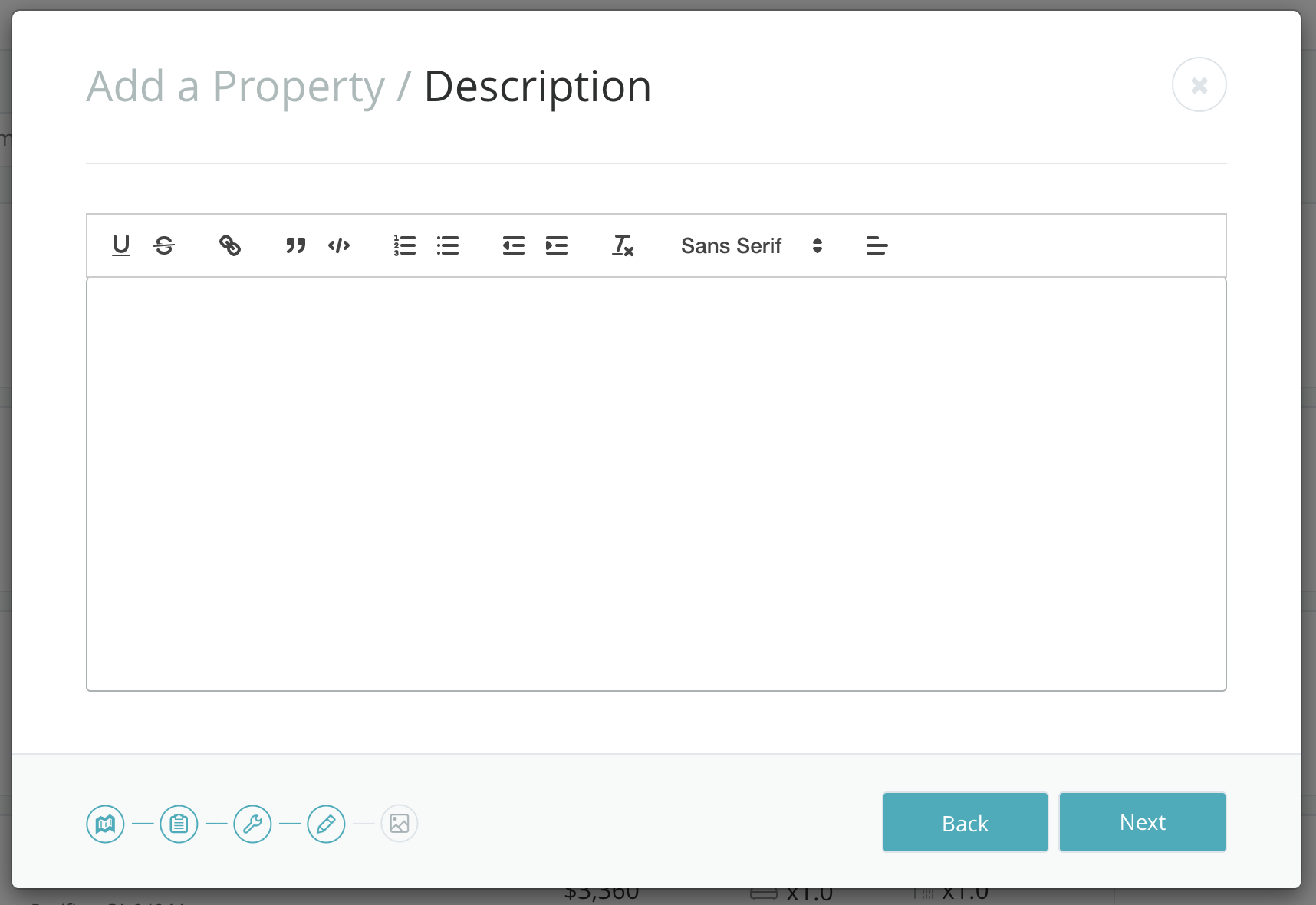Image resolution: width=1316 pixels, height=905 pixels.
Task: Clear text formatting
Action: coord(623,245)
